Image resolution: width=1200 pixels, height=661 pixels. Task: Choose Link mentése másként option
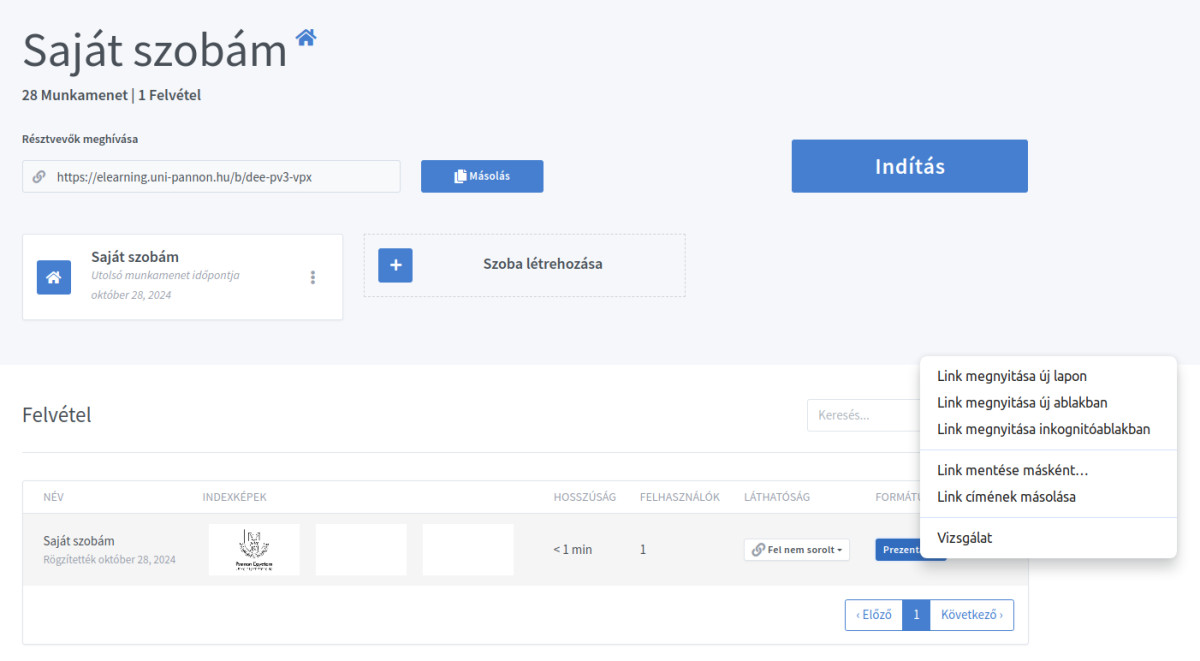point(1012,470)
